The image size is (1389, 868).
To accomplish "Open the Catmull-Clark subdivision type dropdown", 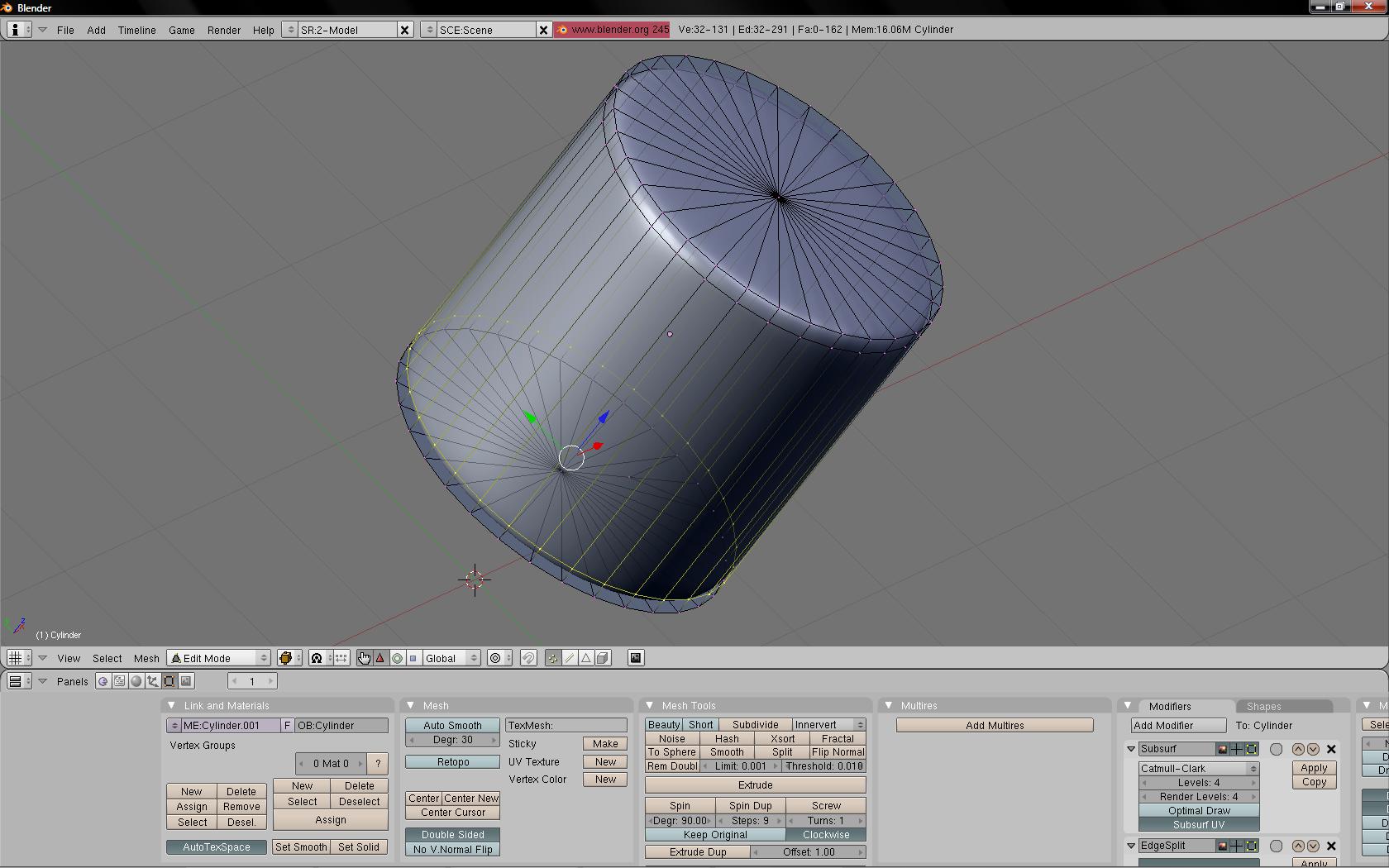I will click(x=1199, y=768).
